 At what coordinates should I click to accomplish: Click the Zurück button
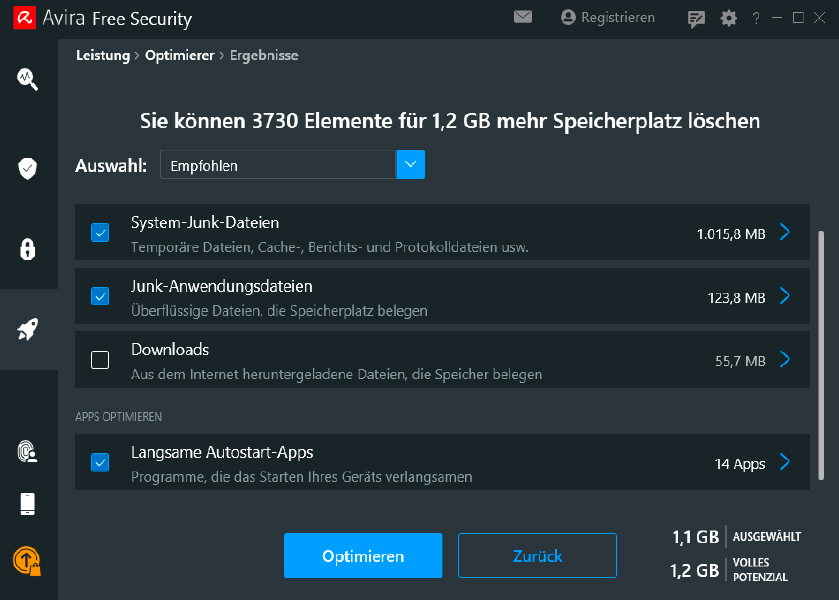537,555
